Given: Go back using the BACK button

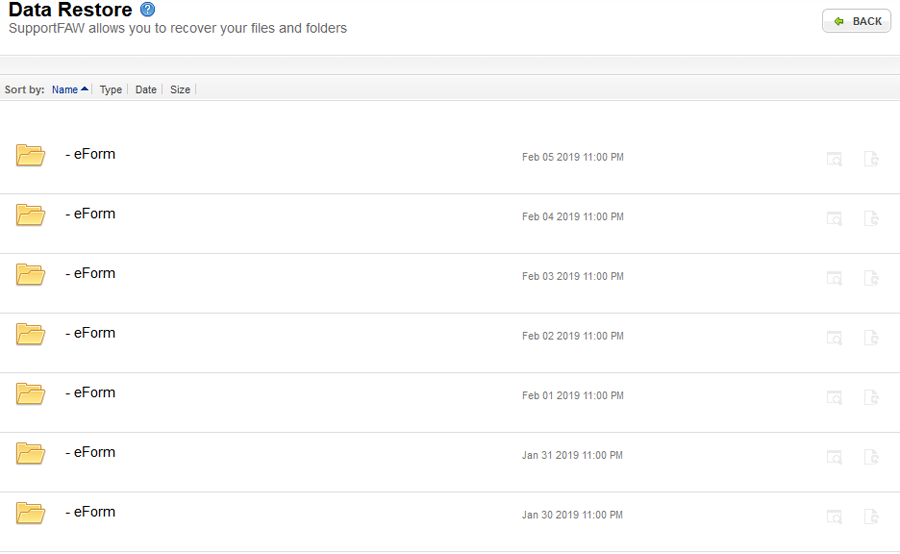Looking at the screenshot, I should pos(856,21).
